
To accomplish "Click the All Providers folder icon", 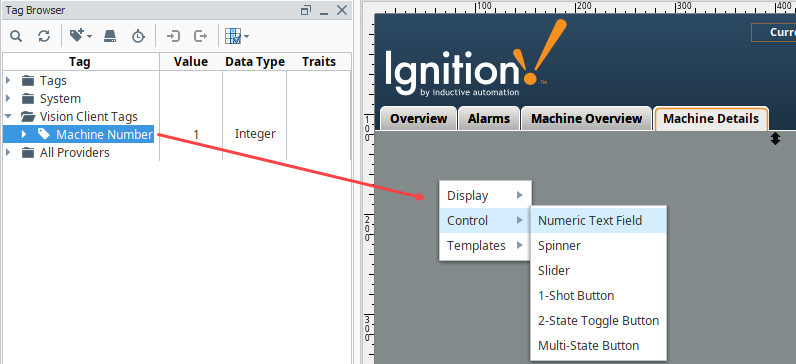I will click(28, 152).
